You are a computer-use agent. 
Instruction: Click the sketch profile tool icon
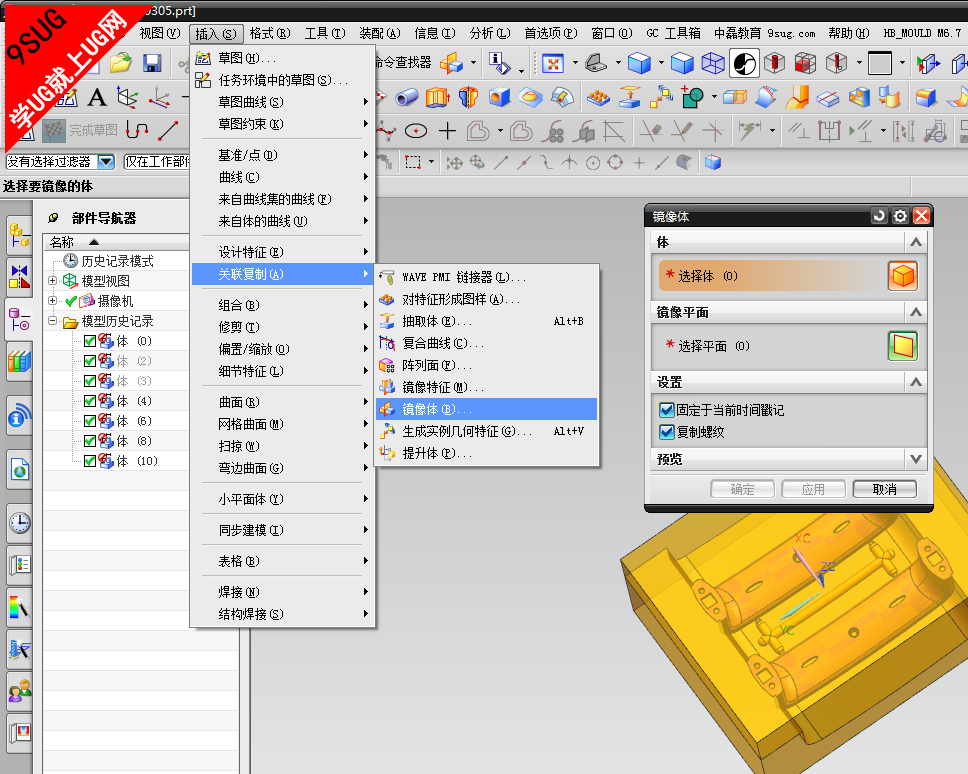pyautogui.click(x=136, y=130)
